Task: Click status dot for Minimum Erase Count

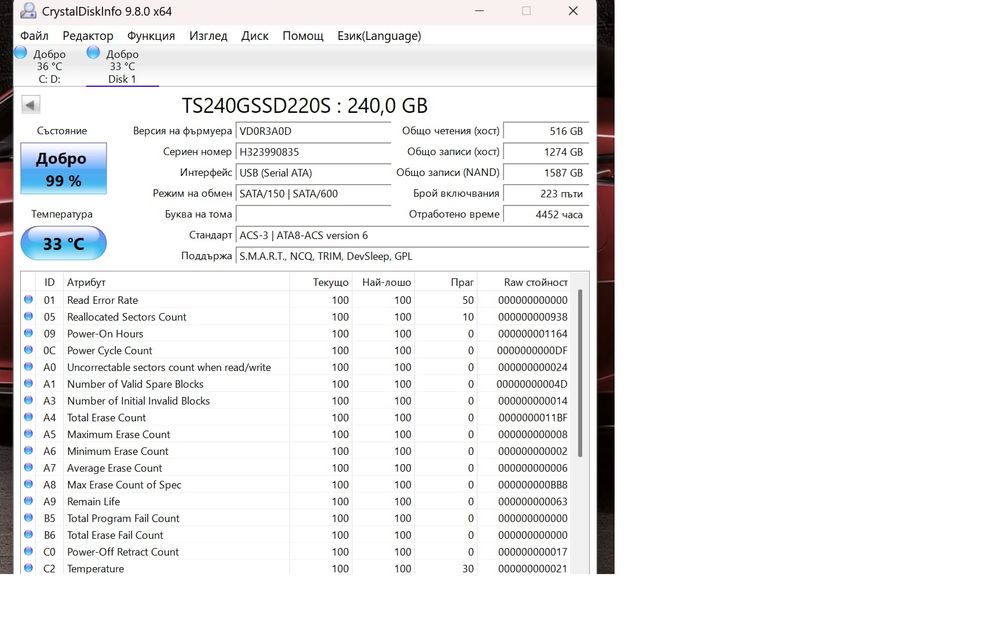Action: pos(29,450)
